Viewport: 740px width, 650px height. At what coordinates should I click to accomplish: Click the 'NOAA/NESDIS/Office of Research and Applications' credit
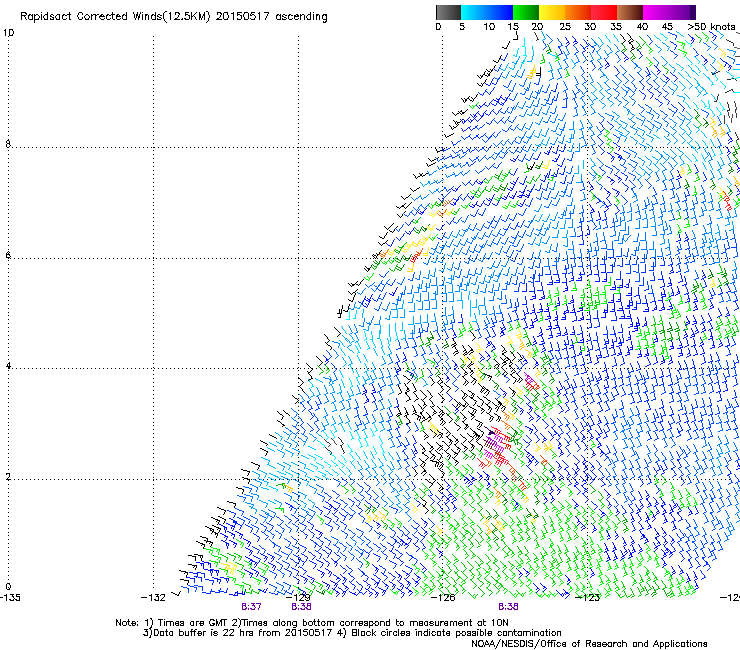589,644
